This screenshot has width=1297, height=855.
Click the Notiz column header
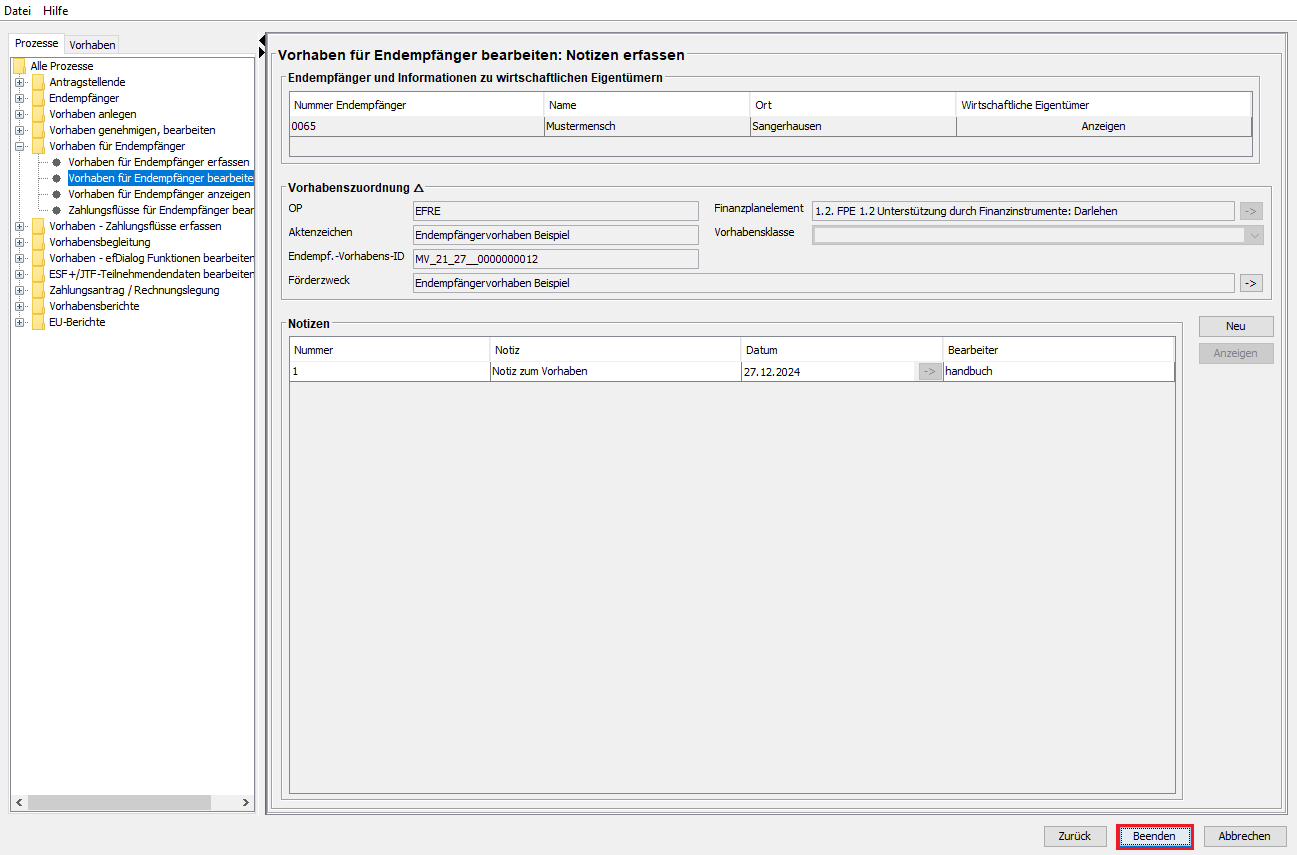[x=615, y=350]
